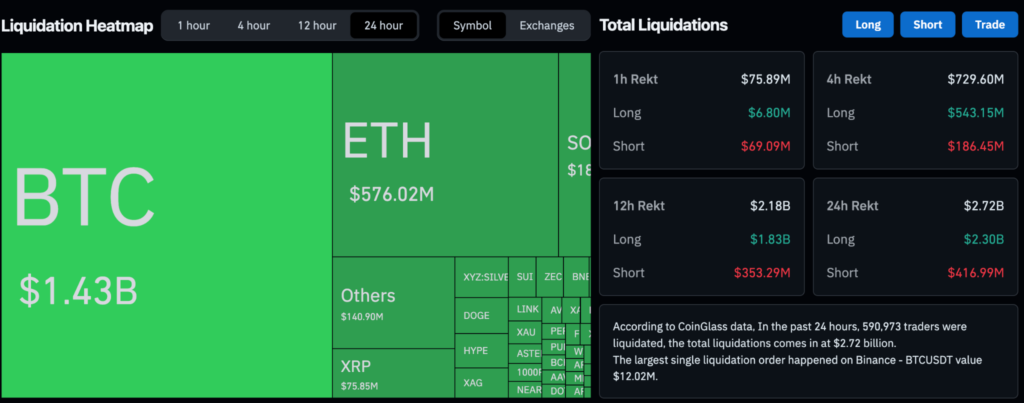Click the BTC heatmap tile
The height and width of the screenshot is (403, 1024).
click(166, 225)
